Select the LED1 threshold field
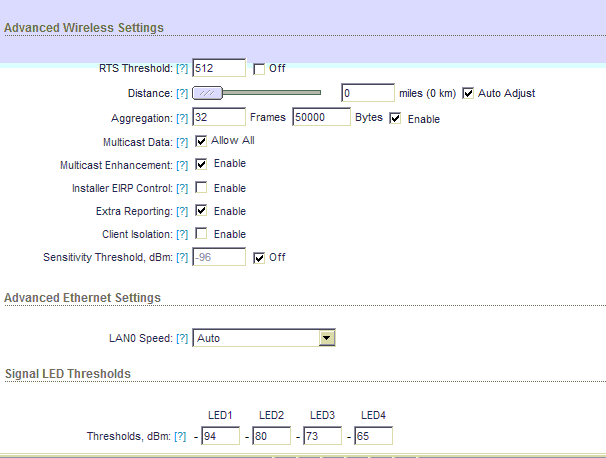The width and height of the screenshot is (606, 458). (220, 436)
